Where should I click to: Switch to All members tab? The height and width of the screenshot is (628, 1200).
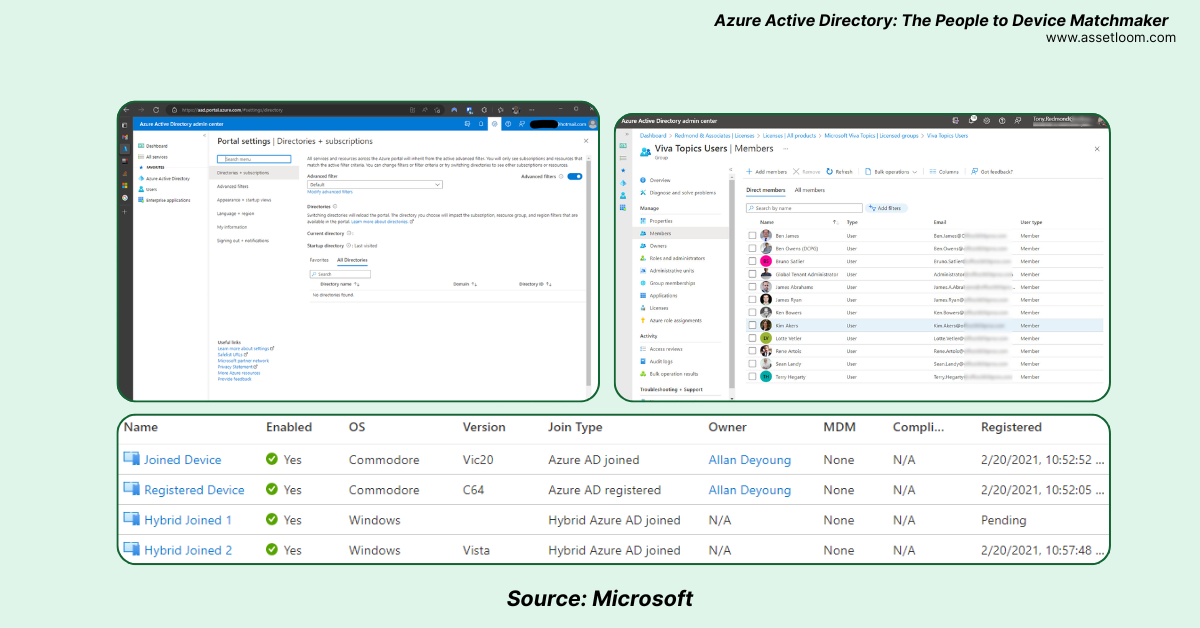tap(810, 189)
